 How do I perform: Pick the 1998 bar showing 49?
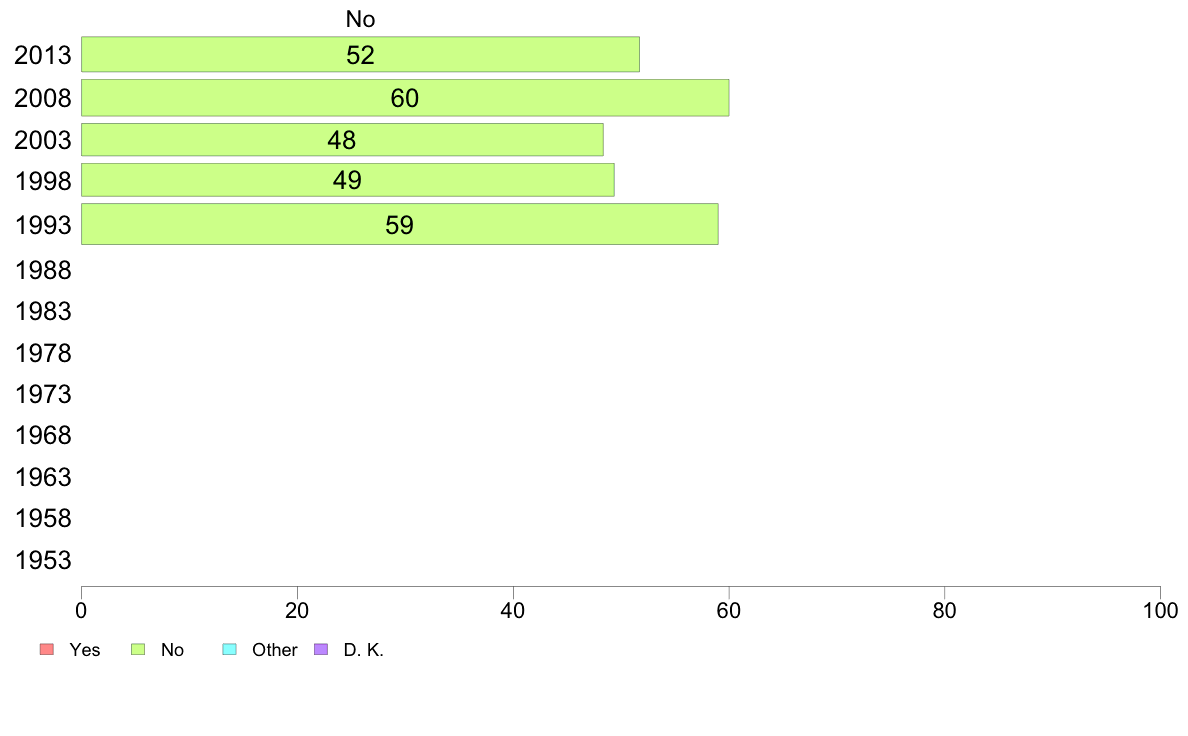tap(347, 181)
